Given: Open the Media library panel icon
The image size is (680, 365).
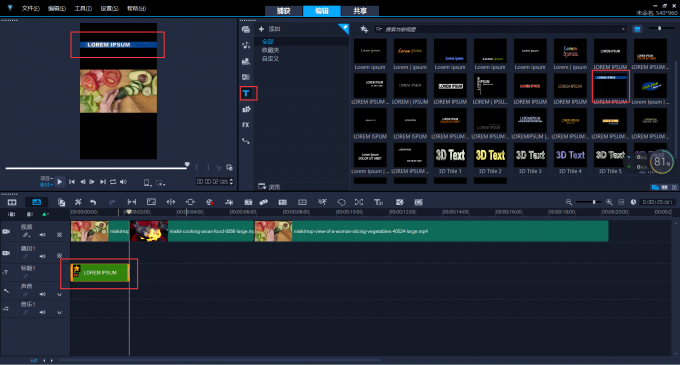Looking at the screenshot, I should tap(246, 29).
